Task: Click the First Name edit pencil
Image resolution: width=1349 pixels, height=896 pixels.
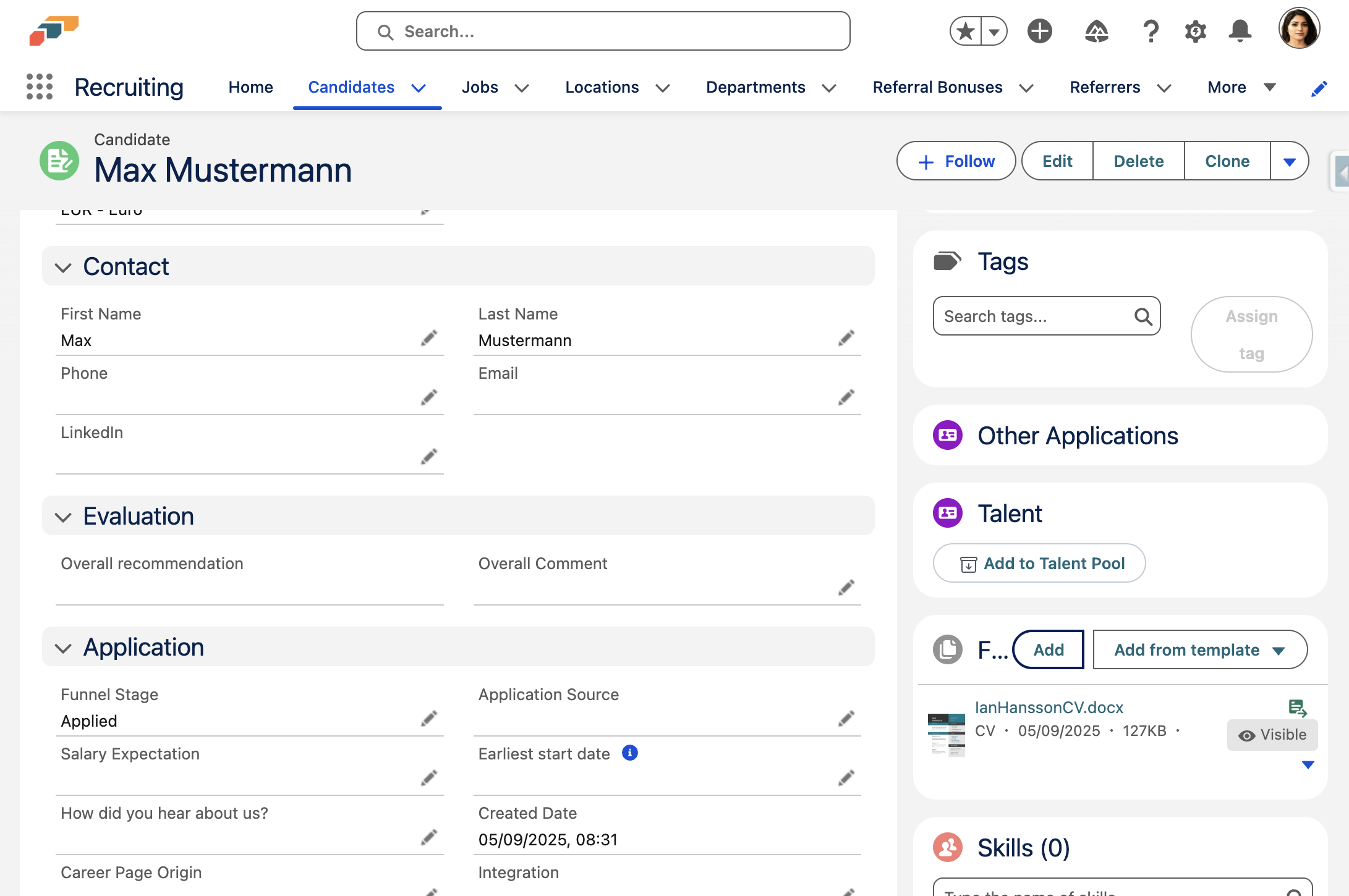Action: coord(429,338)
